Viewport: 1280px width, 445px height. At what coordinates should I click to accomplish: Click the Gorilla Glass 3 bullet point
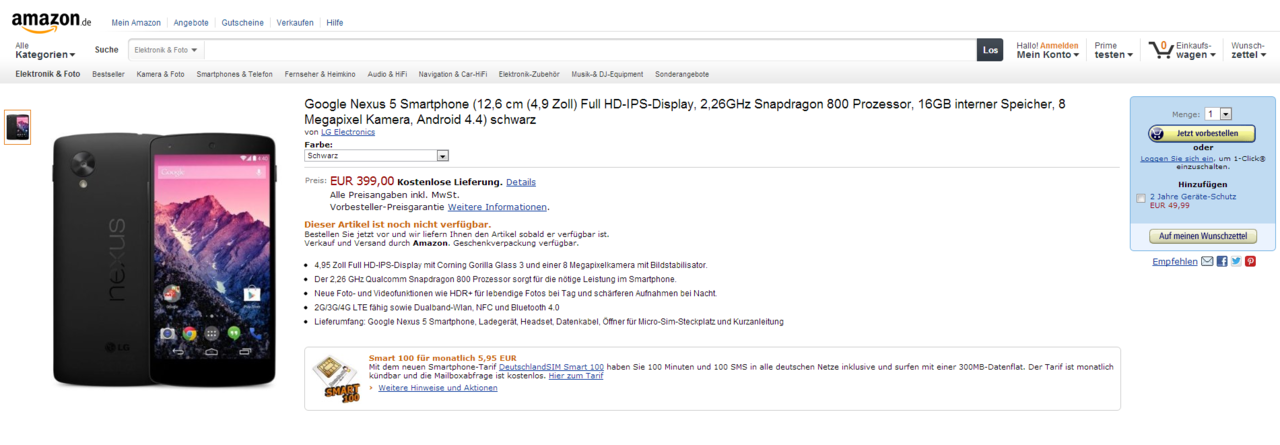point(510,265)
